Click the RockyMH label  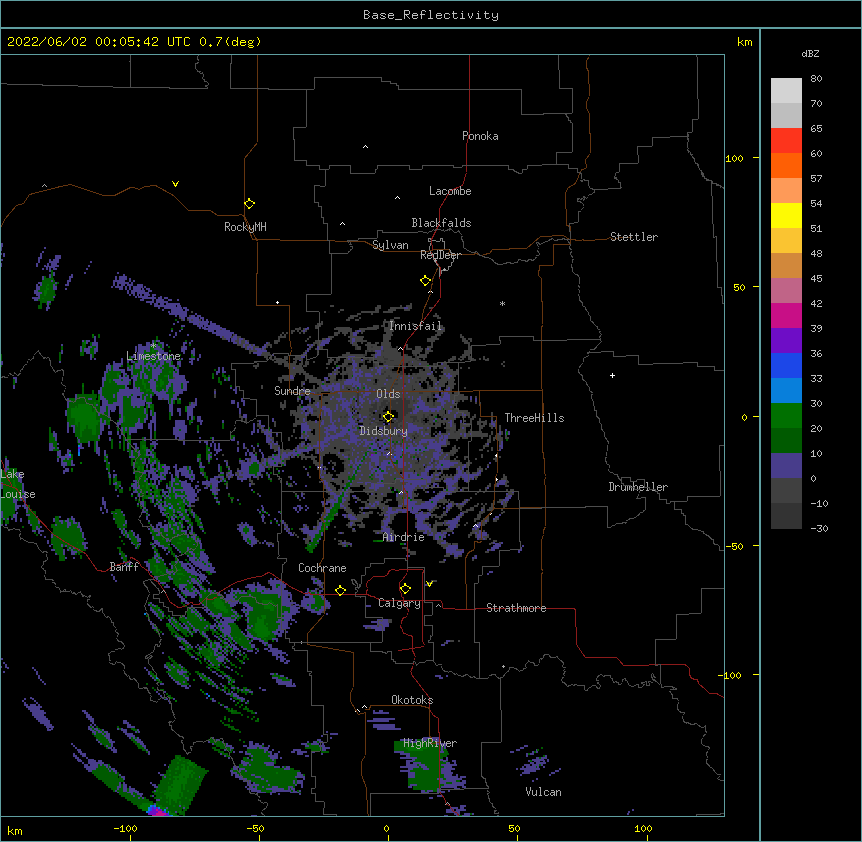pos(245,227)
